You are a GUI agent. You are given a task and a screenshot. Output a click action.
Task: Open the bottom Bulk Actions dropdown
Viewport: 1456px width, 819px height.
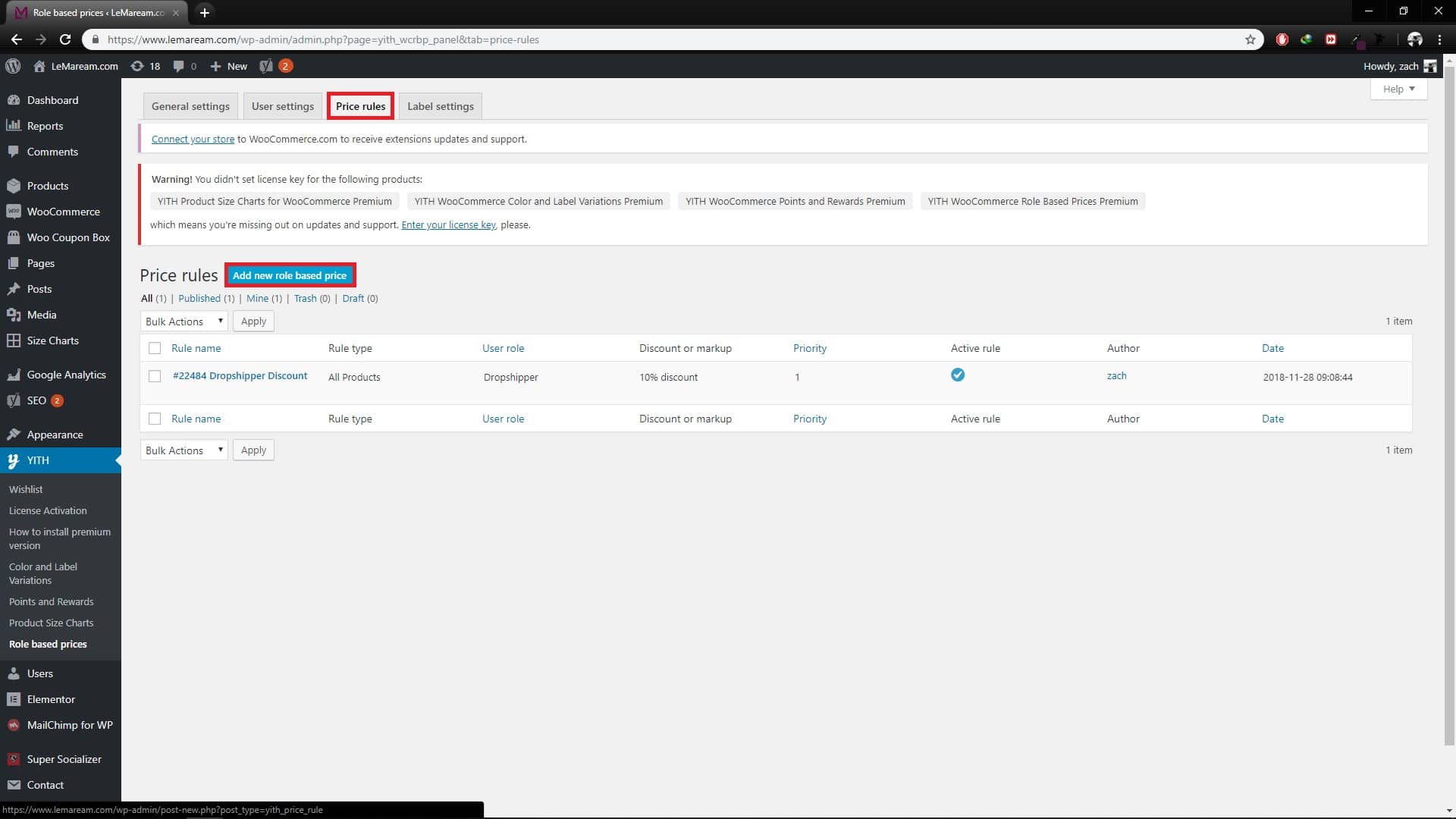(x=184, y=450)
